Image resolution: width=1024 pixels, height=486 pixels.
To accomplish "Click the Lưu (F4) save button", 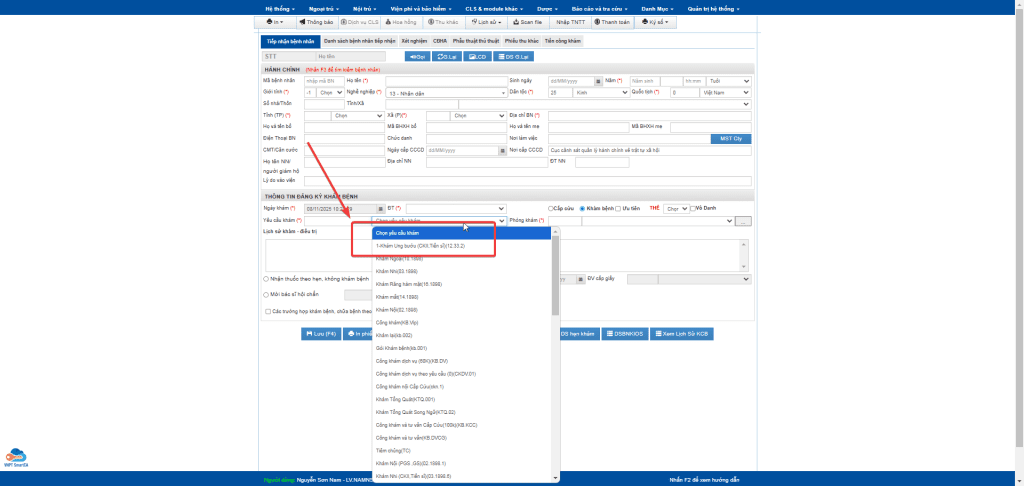I will point(320,333).
